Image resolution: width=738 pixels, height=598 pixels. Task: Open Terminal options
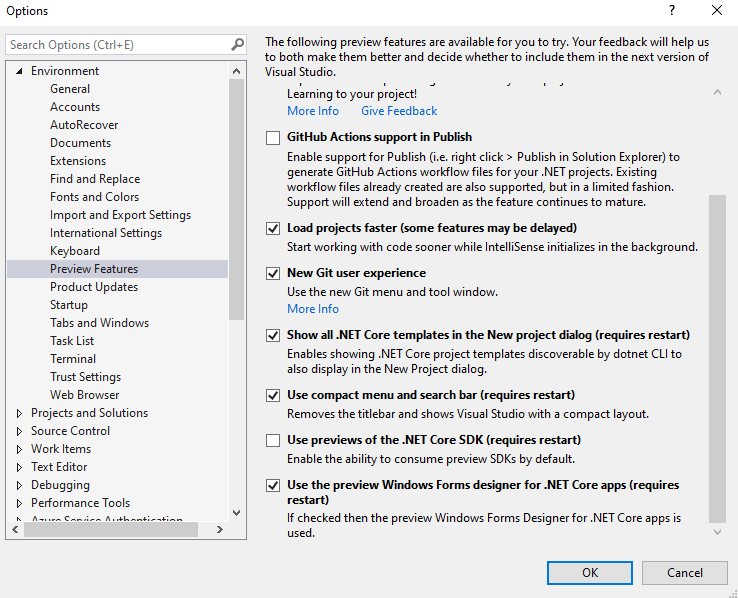click(x=73, y=359)
